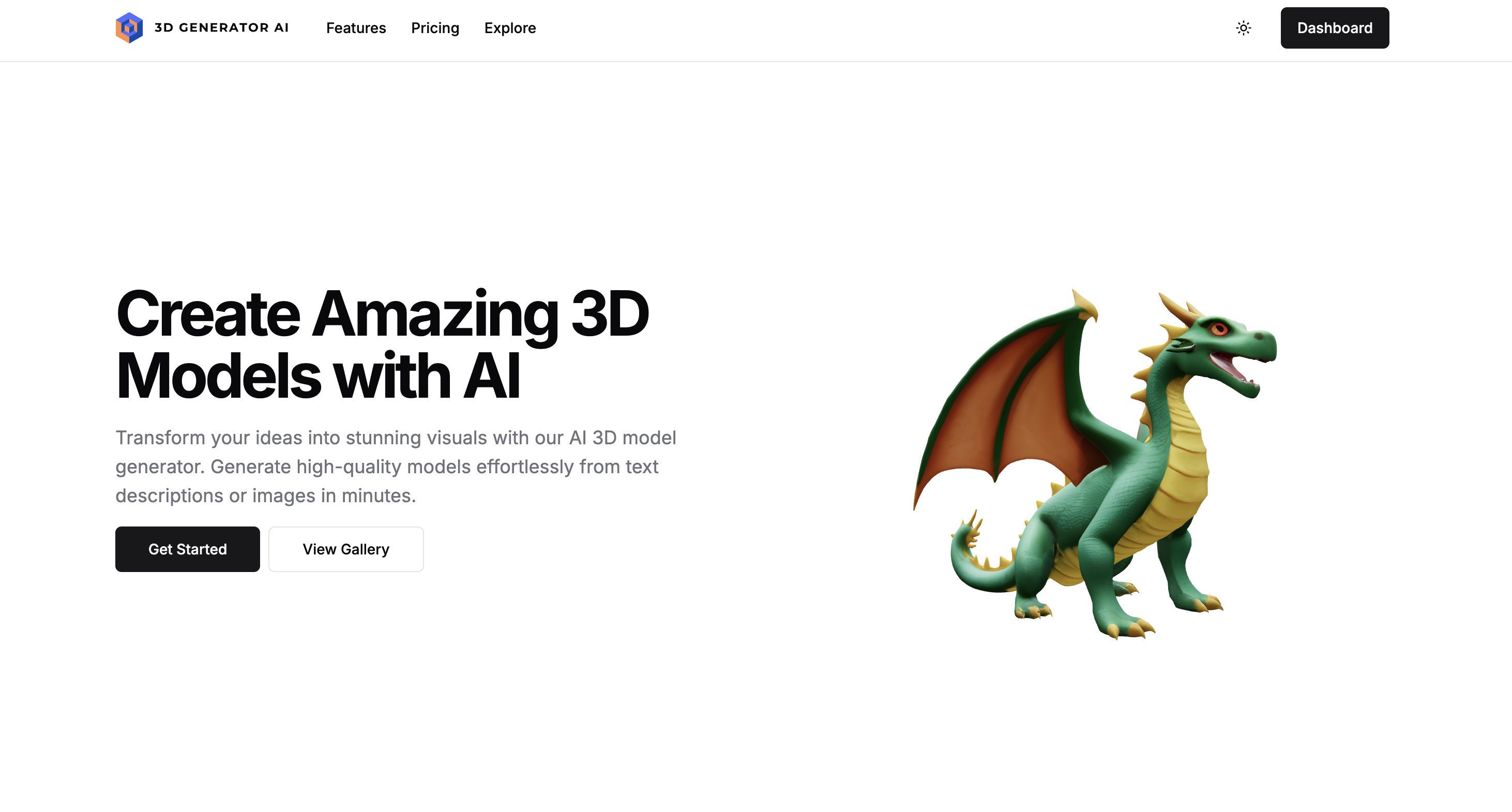This screenshot has height=812, width=1512.
Task: Click the 3D GENERATOR AI brand text
Action: tap(221, 27)
